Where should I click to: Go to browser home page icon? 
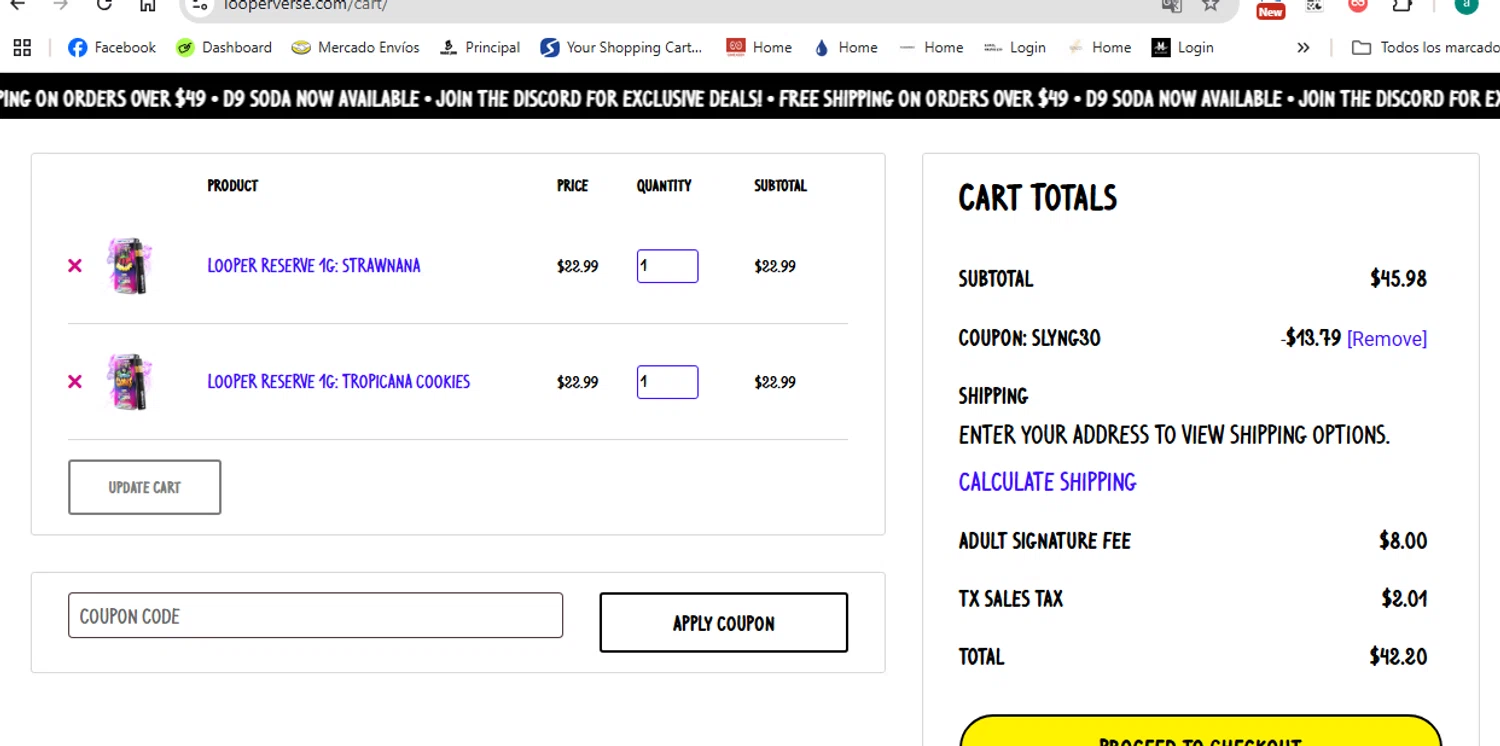click(x=148, y=5)
